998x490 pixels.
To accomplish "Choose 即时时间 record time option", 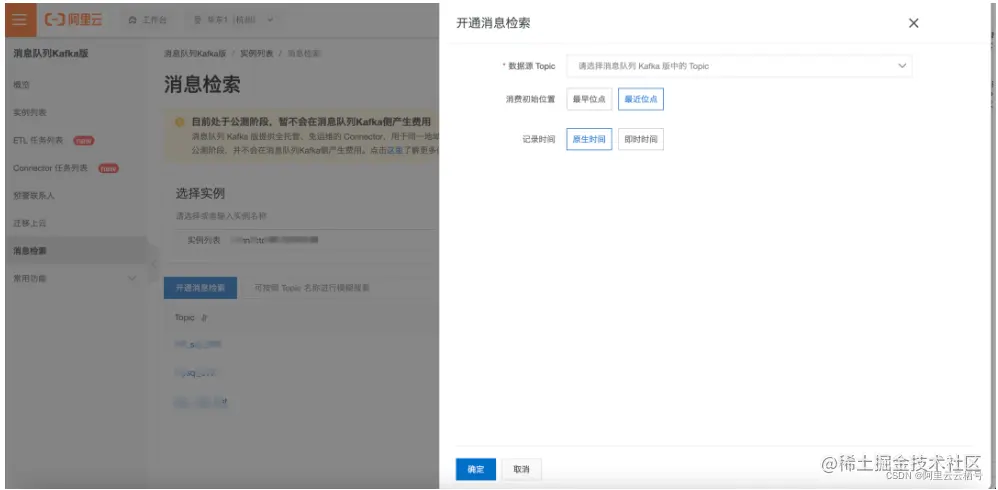I will click(x=640, y=139).
